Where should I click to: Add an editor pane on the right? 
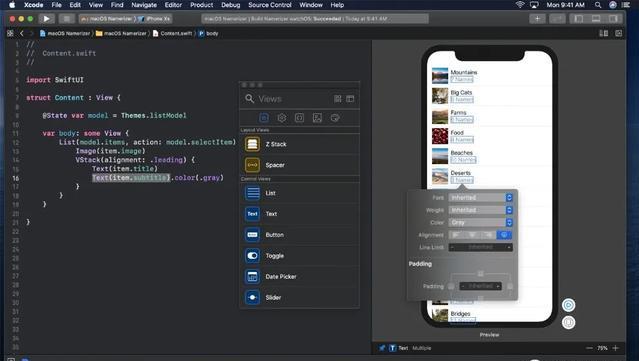click(619, 33)
